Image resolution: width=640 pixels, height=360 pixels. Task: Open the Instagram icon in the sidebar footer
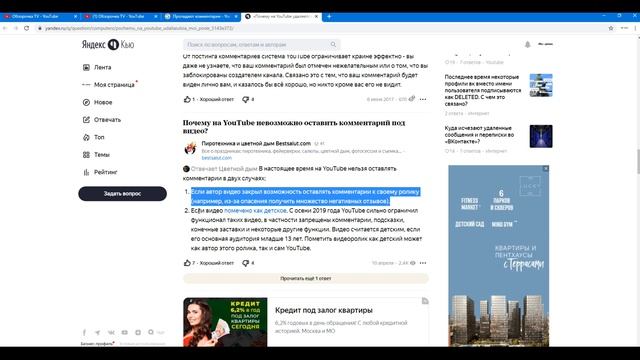click(x=138, y=333)
